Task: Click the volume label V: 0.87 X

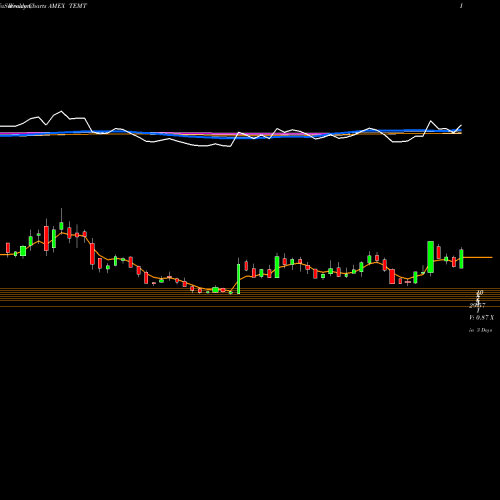Action: click(x=482, y=318)
